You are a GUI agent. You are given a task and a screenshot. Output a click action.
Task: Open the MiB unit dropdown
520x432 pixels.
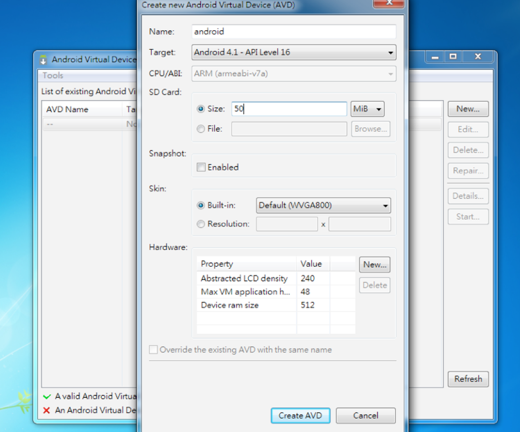point(367,109)
